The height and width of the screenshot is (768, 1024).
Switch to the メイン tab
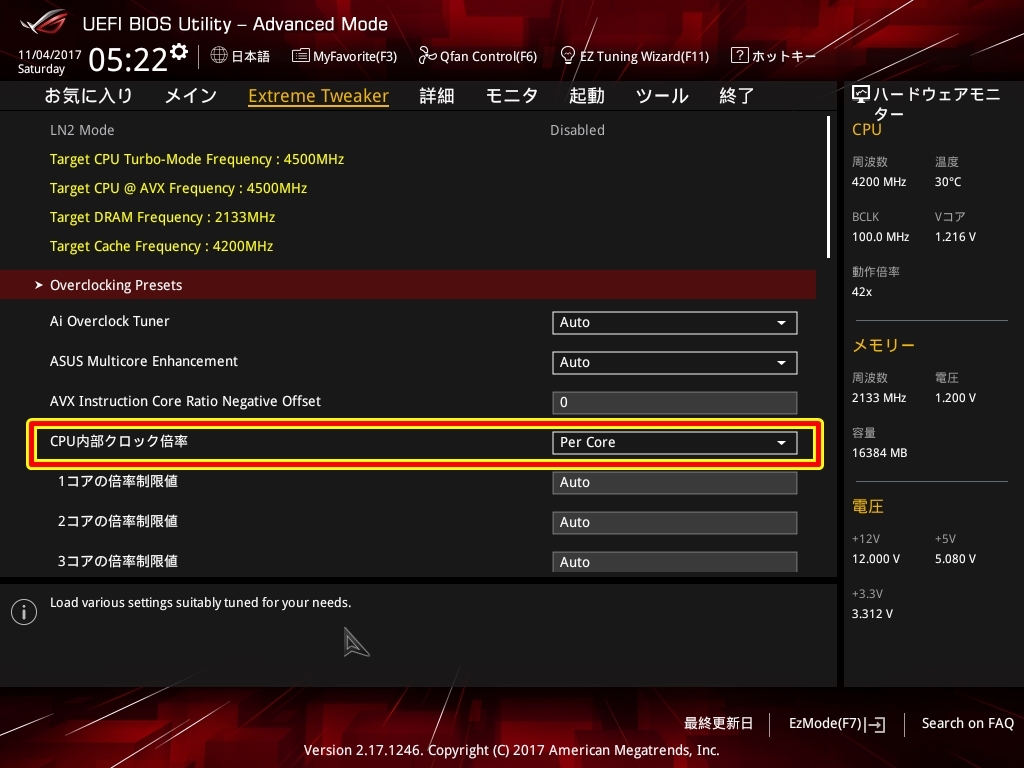(191, 96)
